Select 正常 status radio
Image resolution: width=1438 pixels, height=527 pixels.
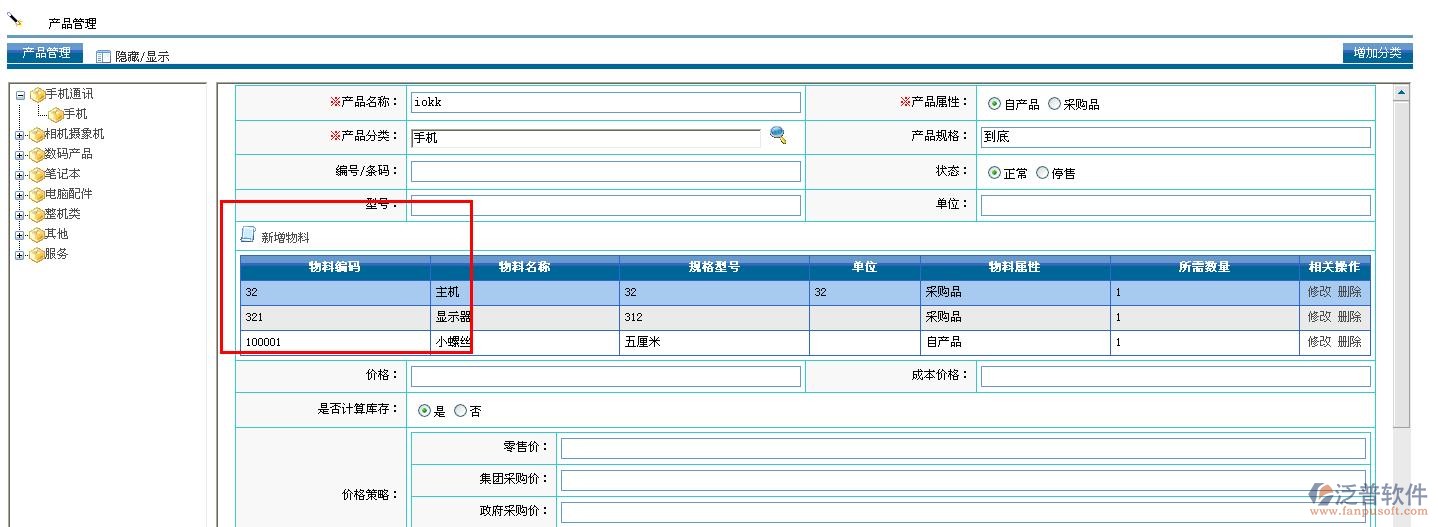pyautogui.click(x=994, y=173)
